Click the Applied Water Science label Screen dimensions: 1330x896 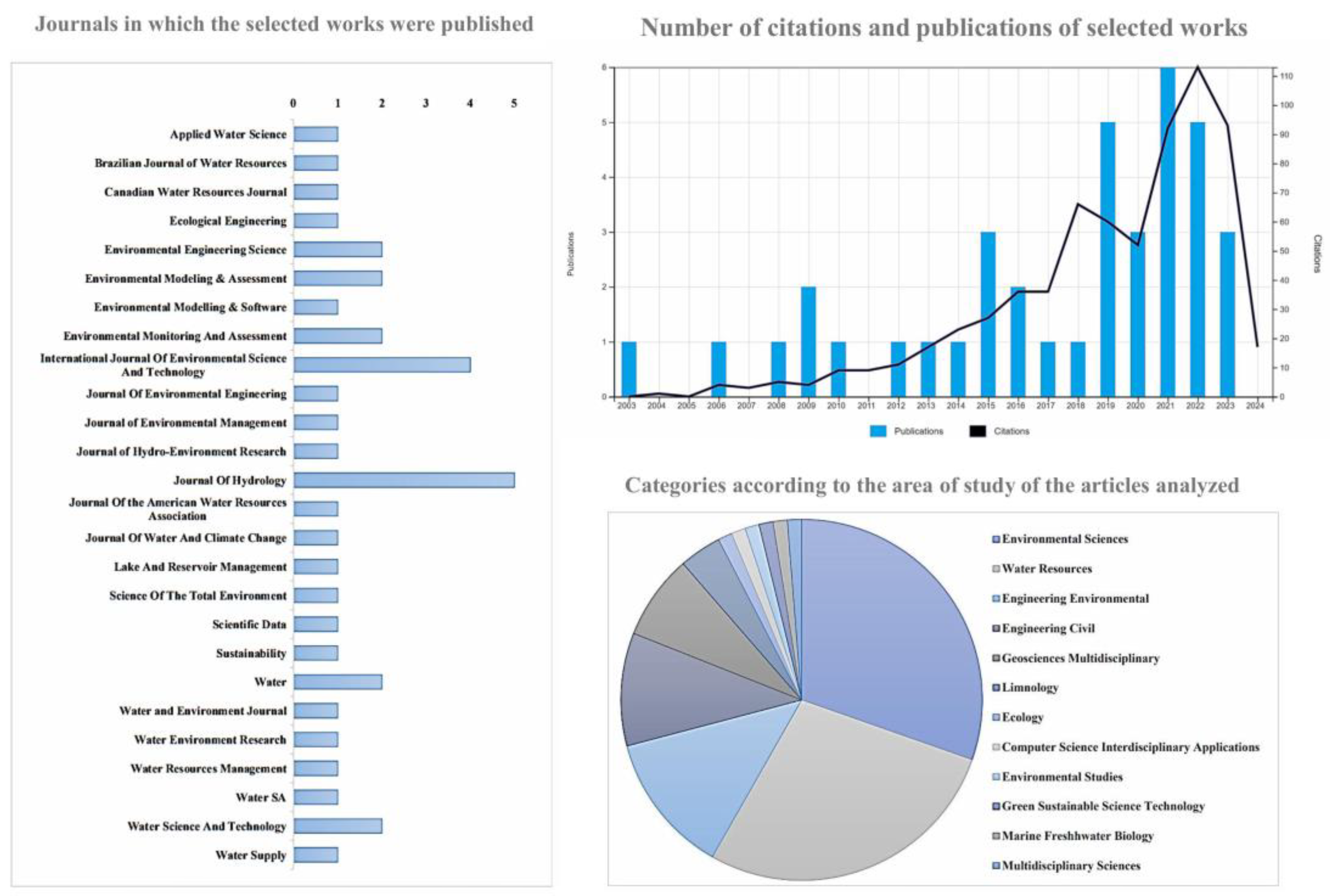[228, 134]
